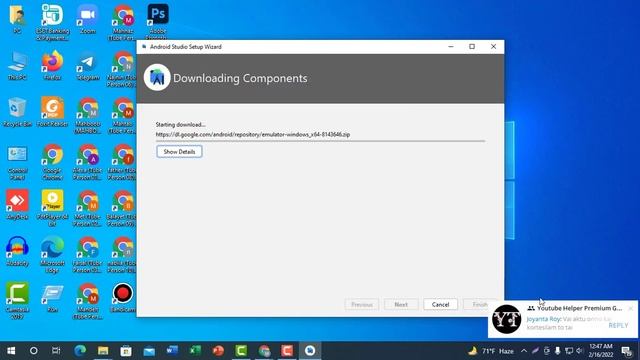The width and height of the screenshot is (640, 360).
Task: Open Chrome from the taskbar
Action: (x=264, y=351)
